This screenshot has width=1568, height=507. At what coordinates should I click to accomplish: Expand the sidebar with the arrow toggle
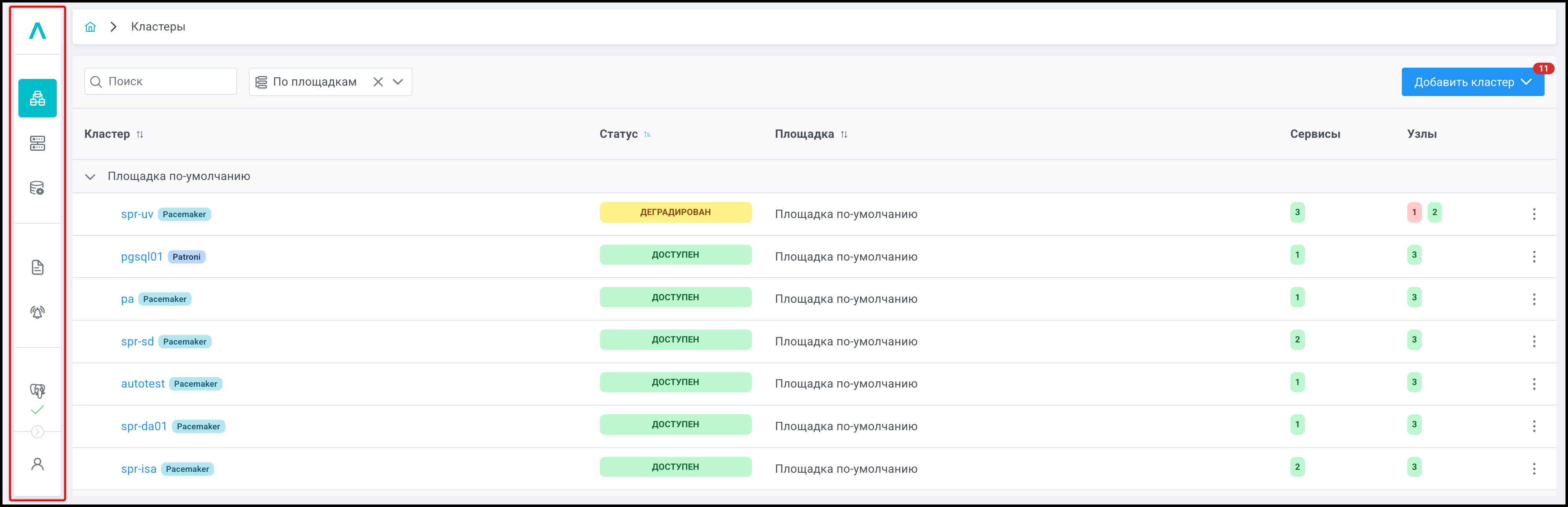[37, 432]
